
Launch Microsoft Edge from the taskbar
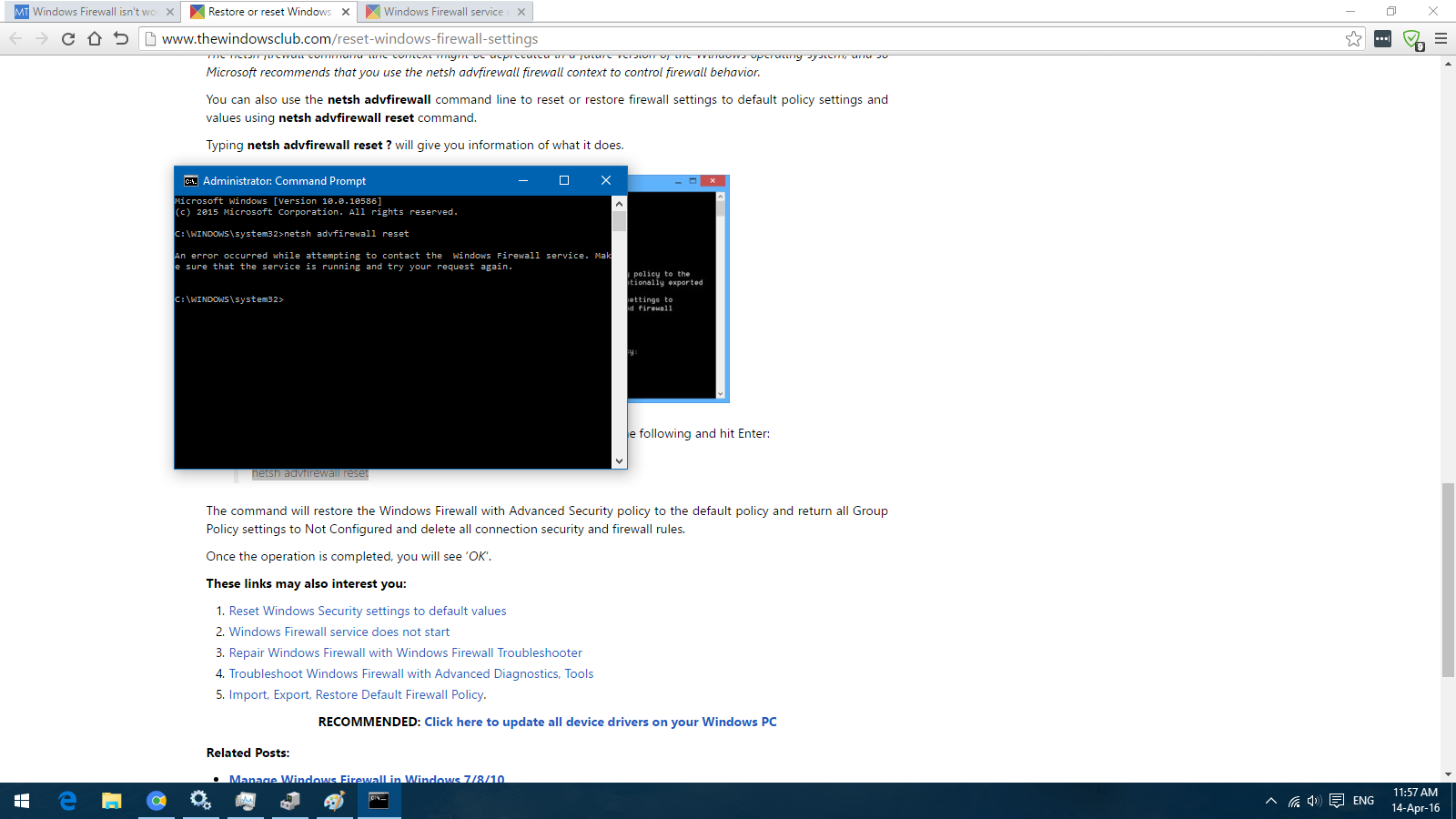pos(67,801)
